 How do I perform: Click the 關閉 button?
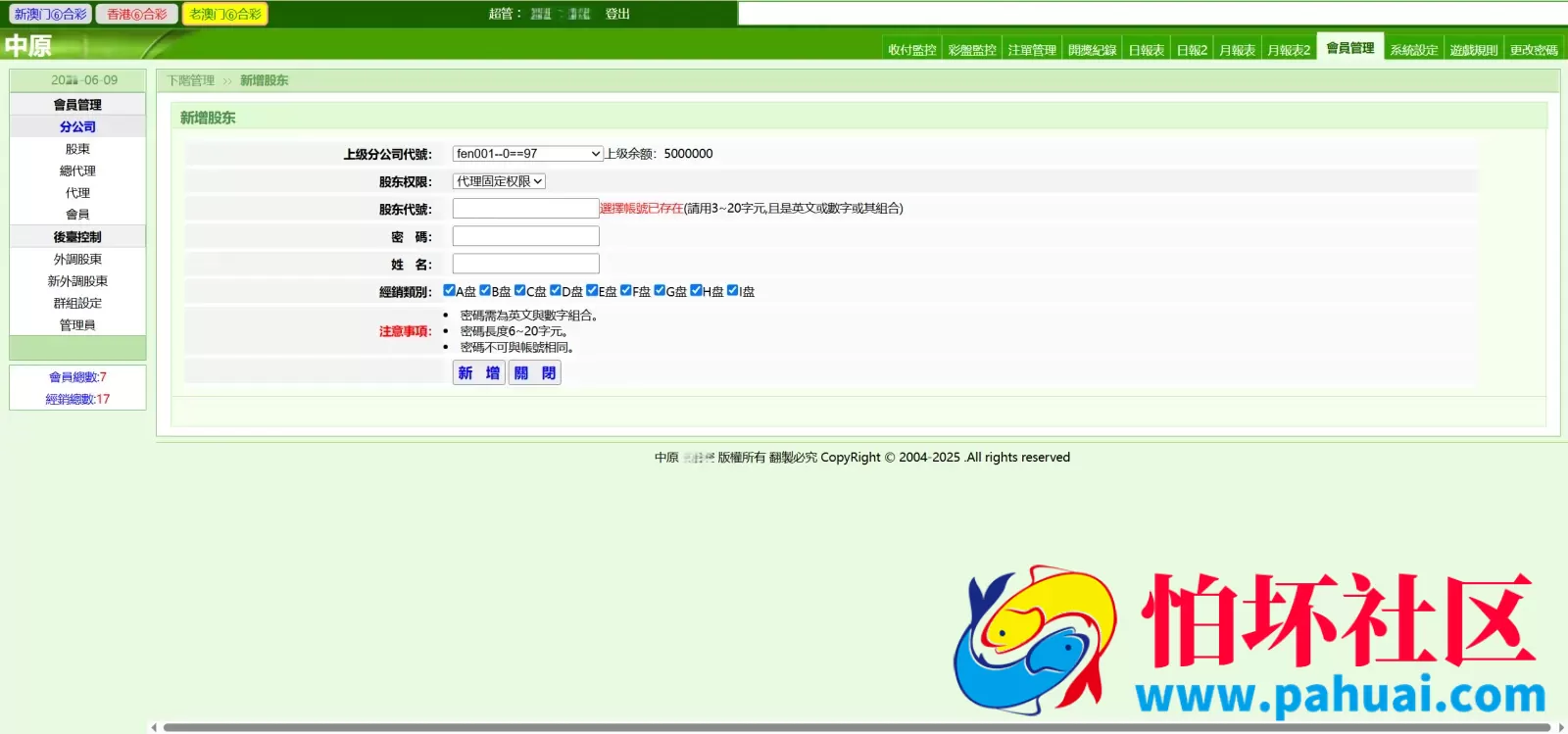(535, 372)
